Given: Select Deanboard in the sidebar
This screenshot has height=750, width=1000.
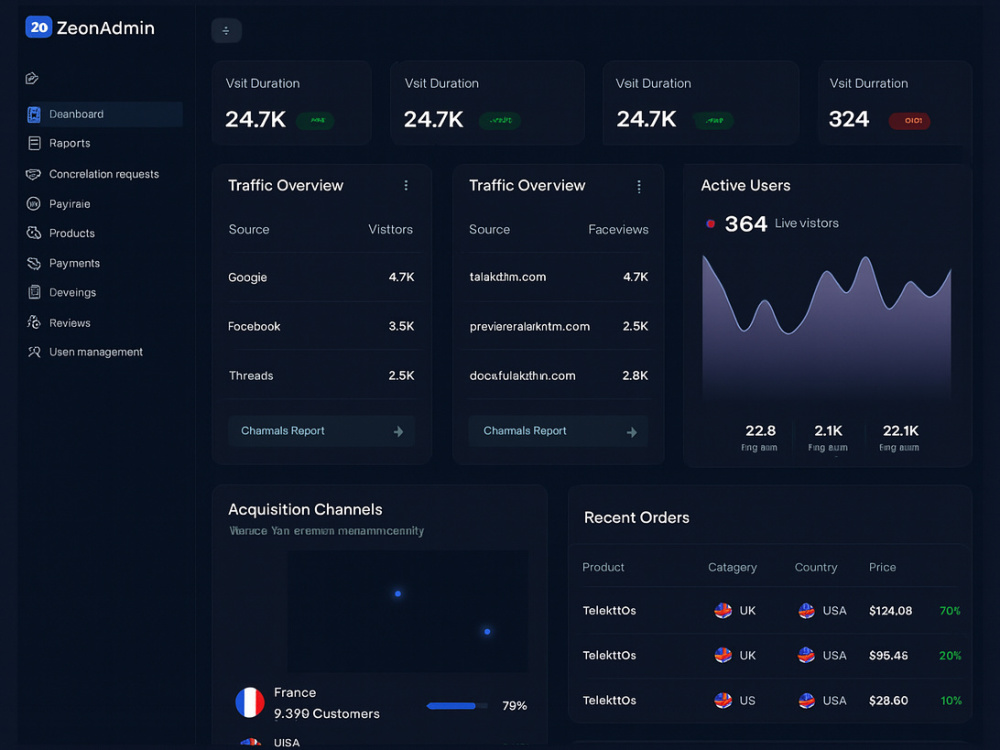Looking at the screenshot, I should click(104, 114).
